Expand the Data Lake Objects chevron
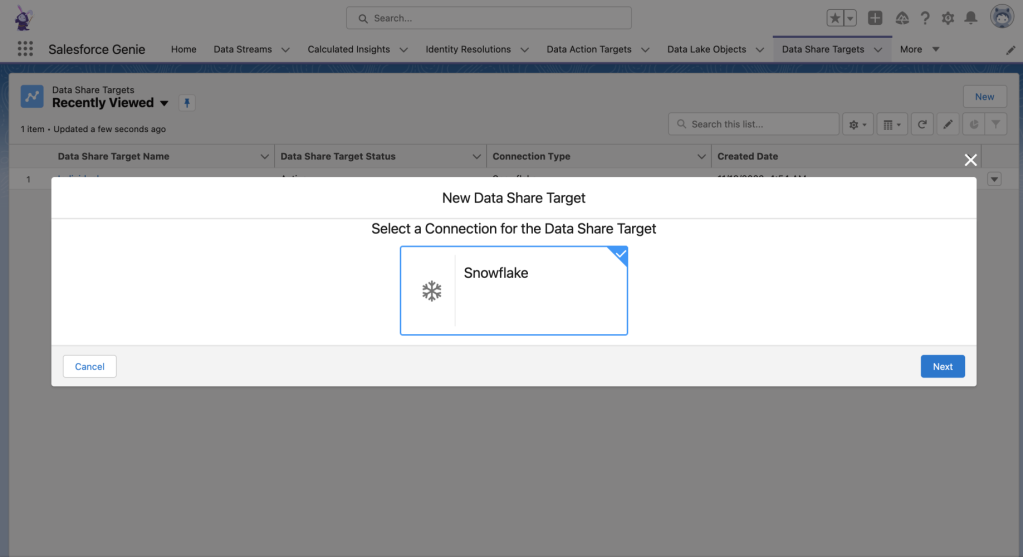Viewport: 1023px width, 557px height. (x=759, y=50)
